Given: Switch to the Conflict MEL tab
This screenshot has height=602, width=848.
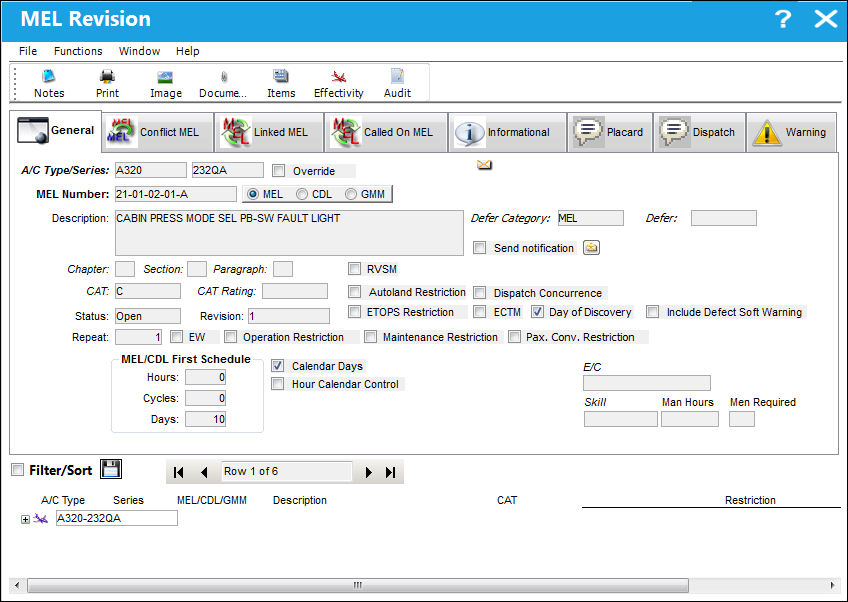Looking at the screenshot, I should coord(157,132).
